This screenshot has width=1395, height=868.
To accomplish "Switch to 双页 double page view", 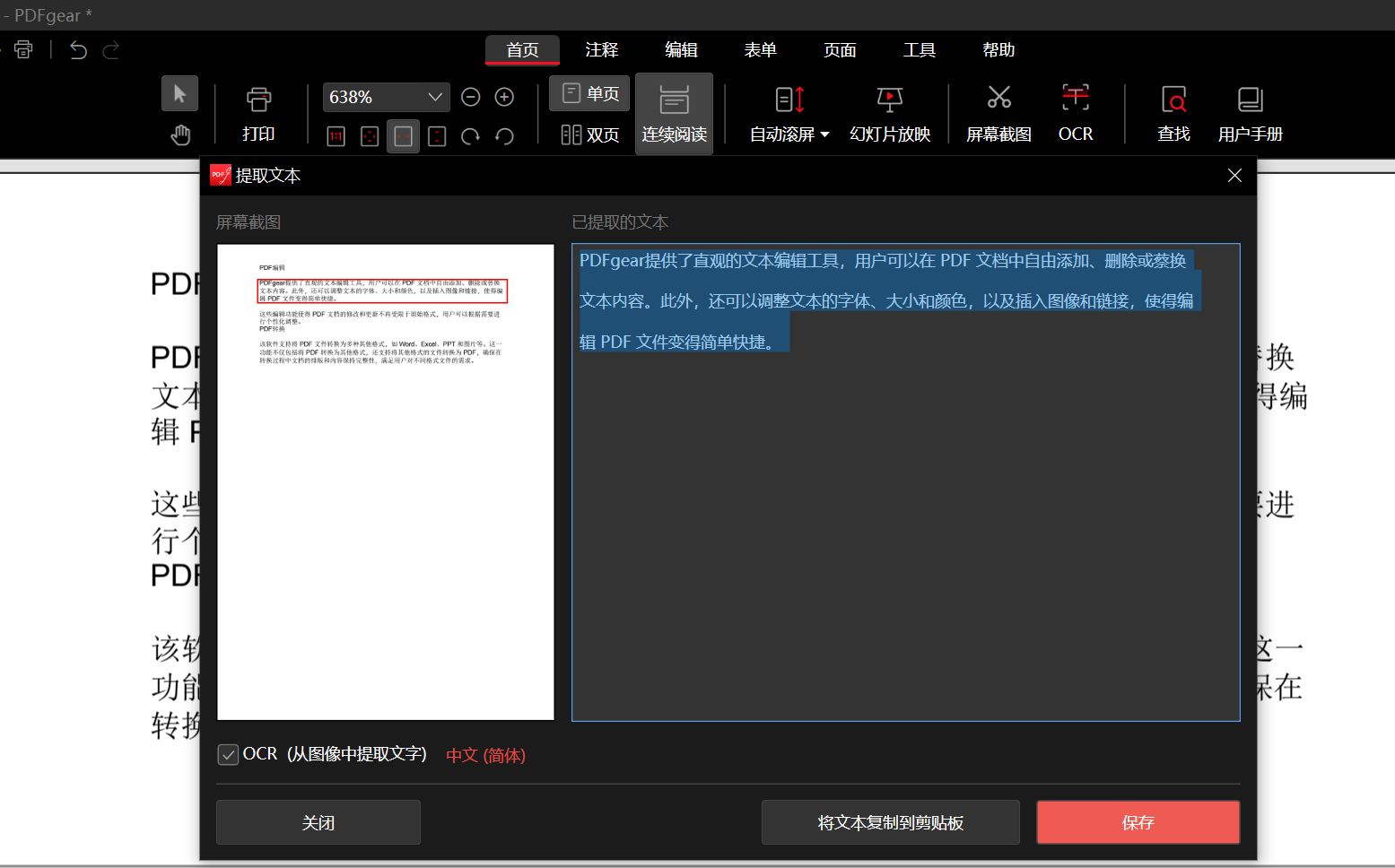I will 589,135.
